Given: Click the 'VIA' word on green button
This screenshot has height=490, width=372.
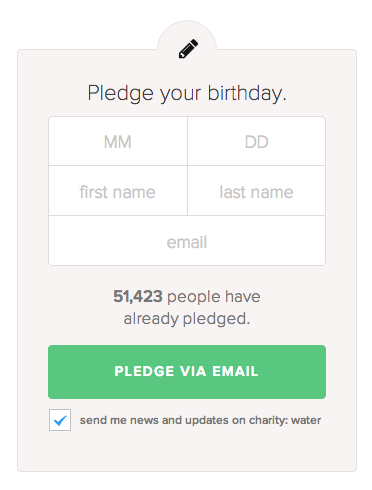Looking at the screenshot, I should point(193,371).
